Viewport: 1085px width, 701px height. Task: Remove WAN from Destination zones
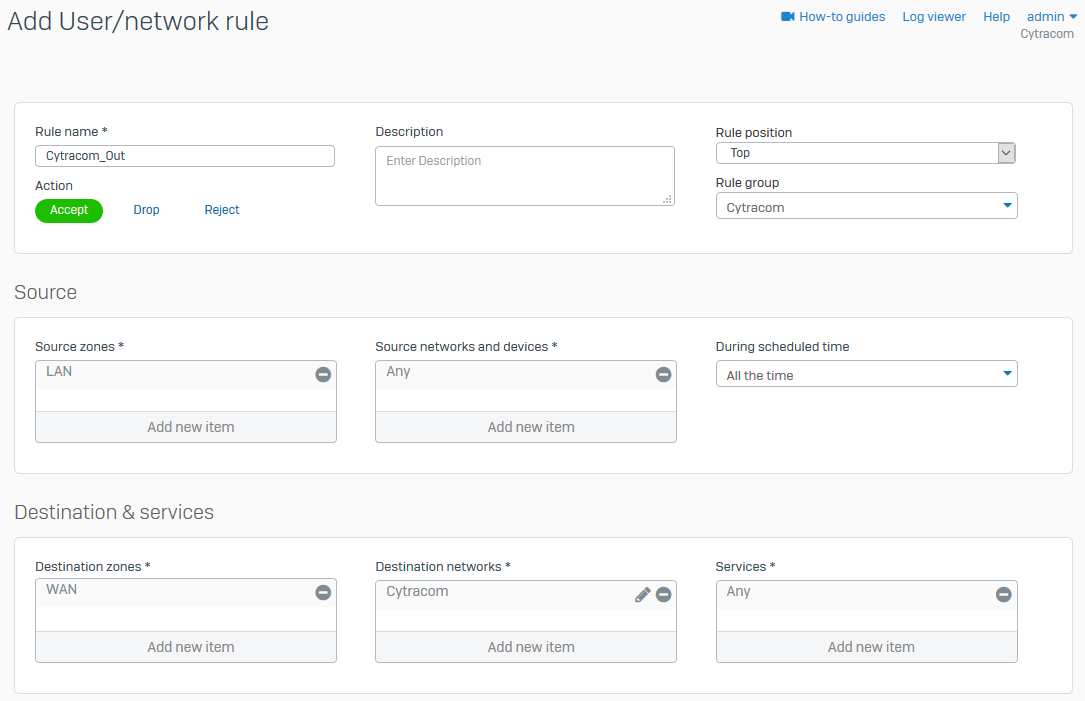tap(323, 592)
